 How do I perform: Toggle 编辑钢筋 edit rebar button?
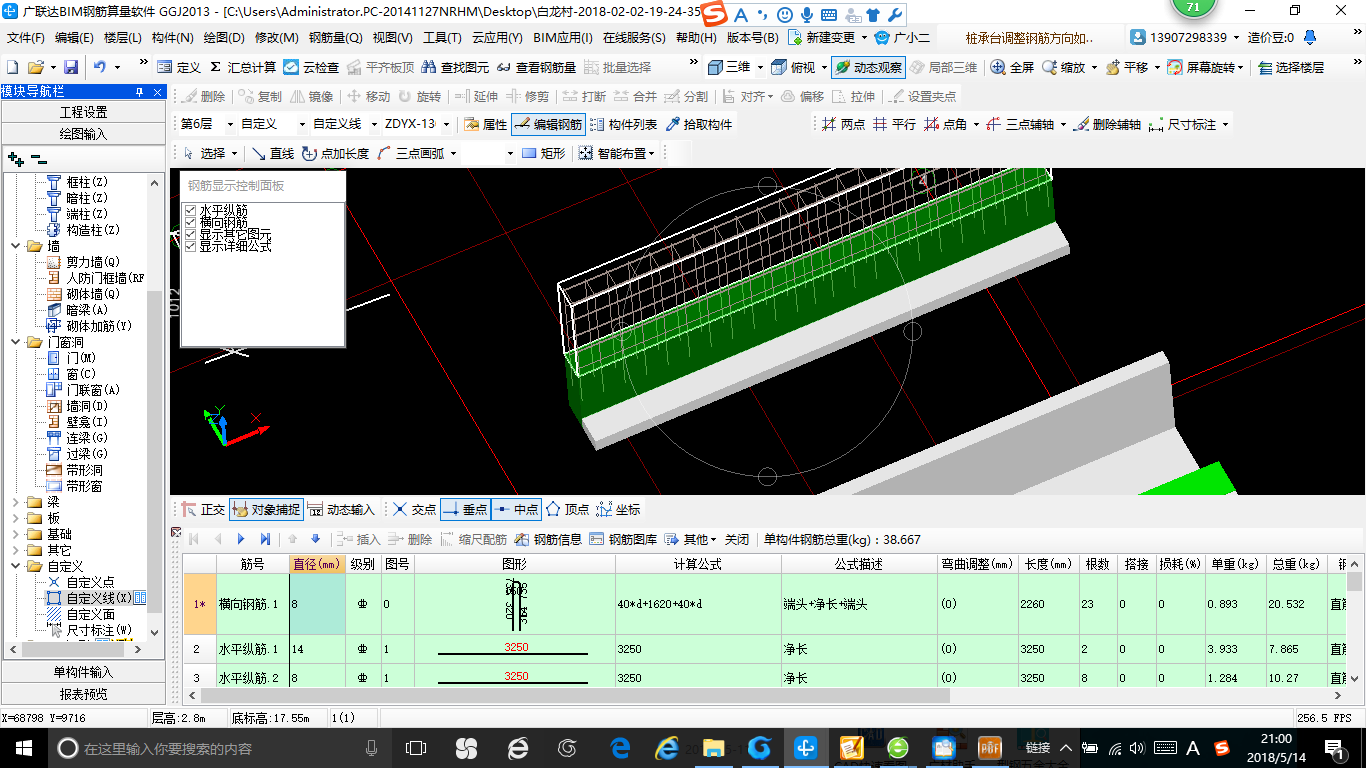click(547, 124)
